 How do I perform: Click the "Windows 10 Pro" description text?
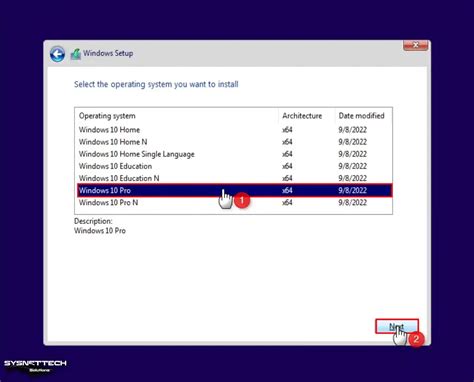click(100, 231)
